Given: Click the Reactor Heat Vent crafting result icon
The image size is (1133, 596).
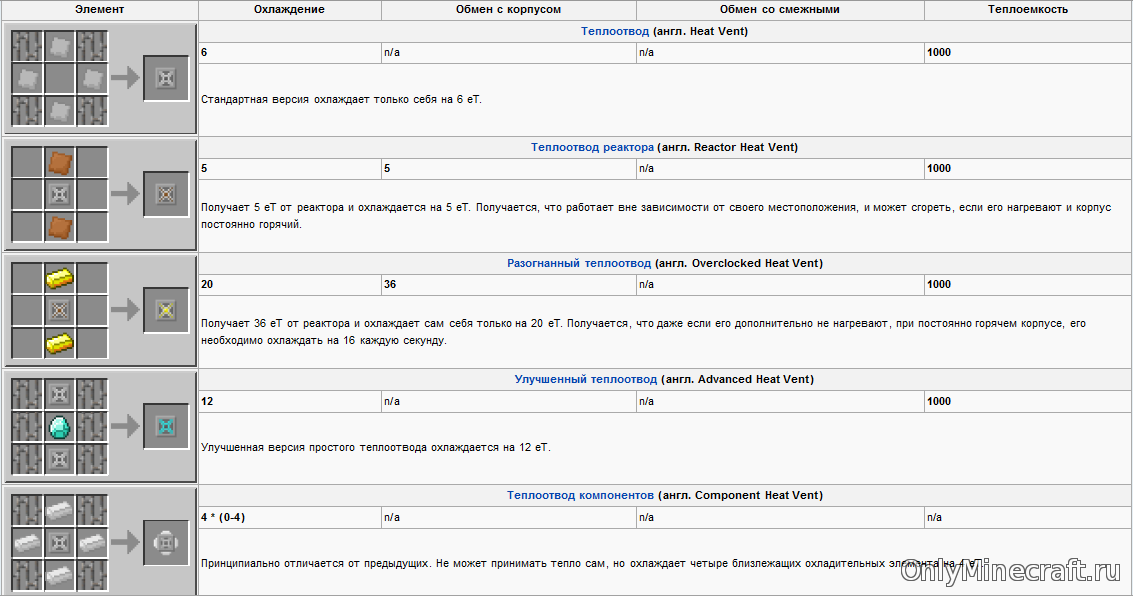Looking at the screenshot, I should 165,194.
